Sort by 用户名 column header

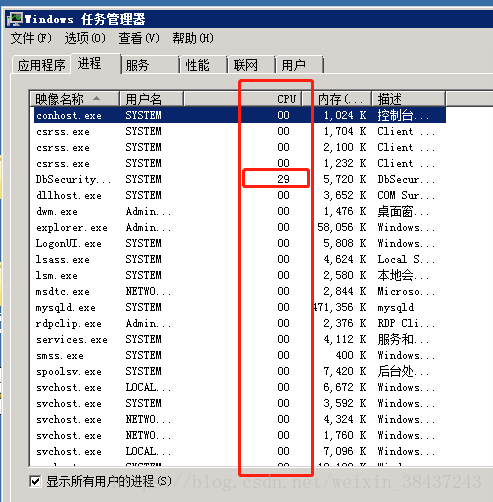(x=151, y=99)
